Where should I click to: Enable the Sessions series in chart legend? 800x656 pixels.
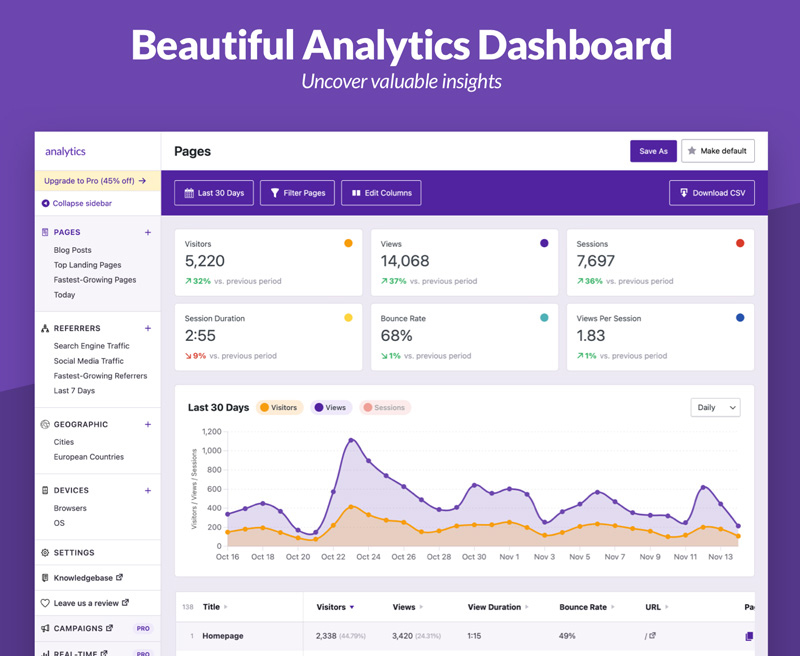385,408
